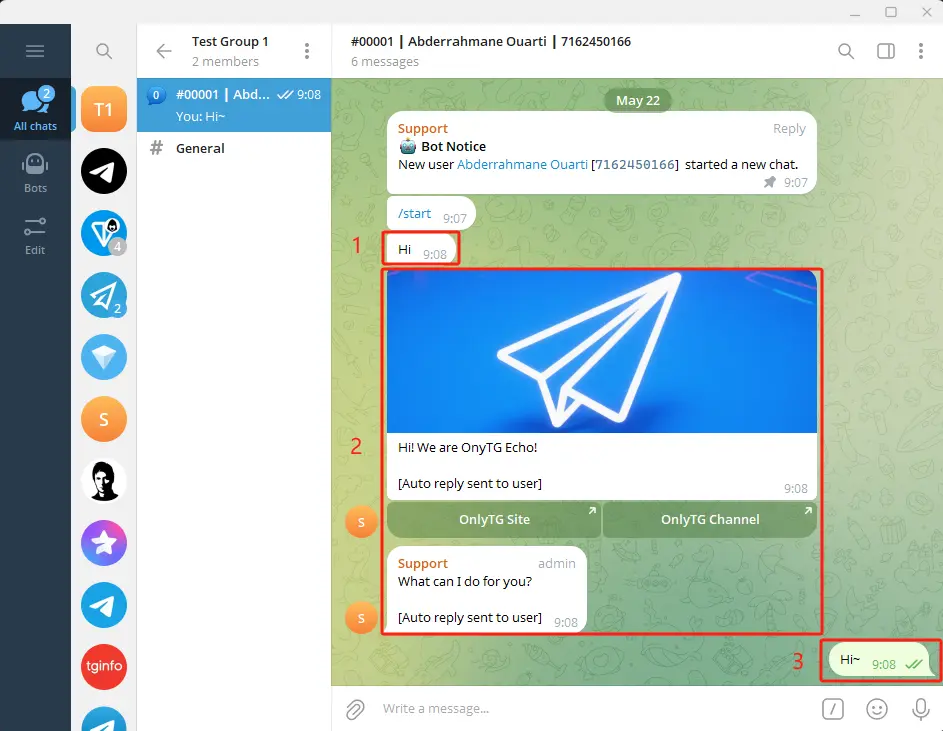Open the emoji picker
This screenshot has height=731, width=943.
[877, 709]
